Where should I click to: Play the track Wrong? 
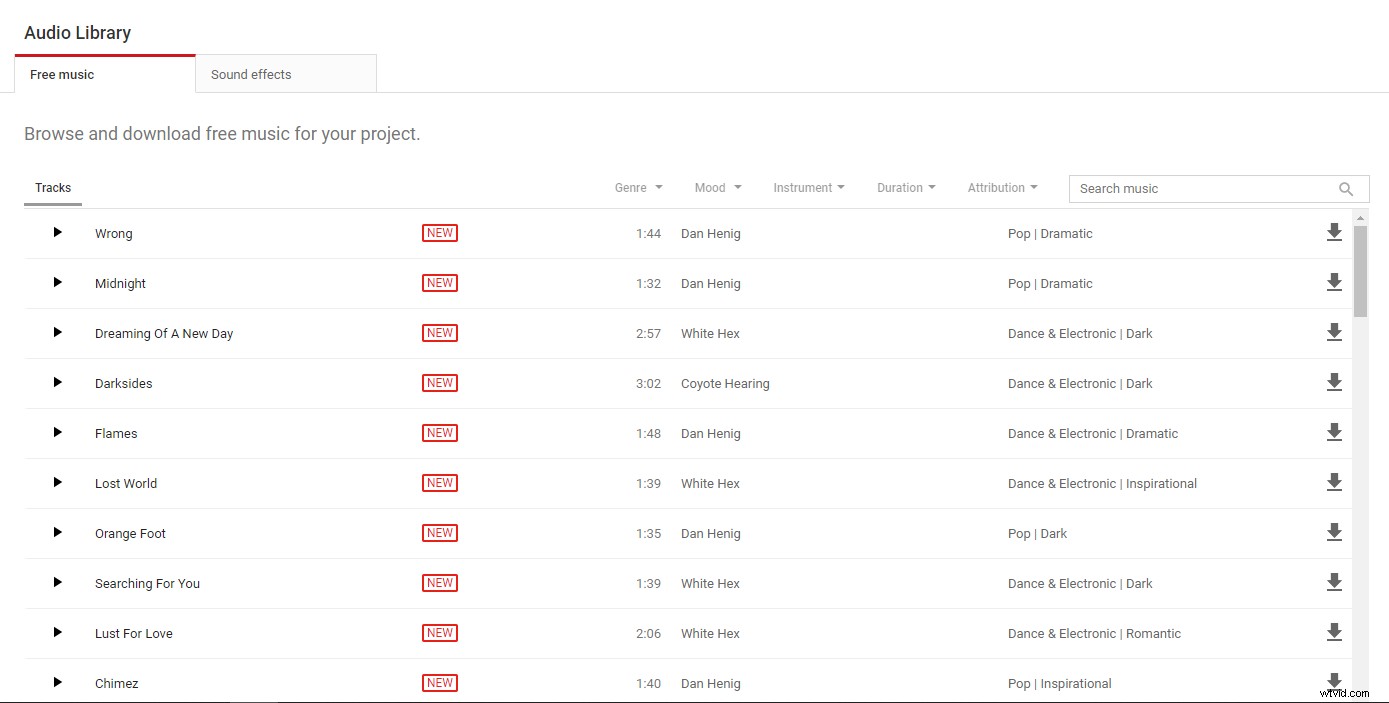(x=57, y=232)
